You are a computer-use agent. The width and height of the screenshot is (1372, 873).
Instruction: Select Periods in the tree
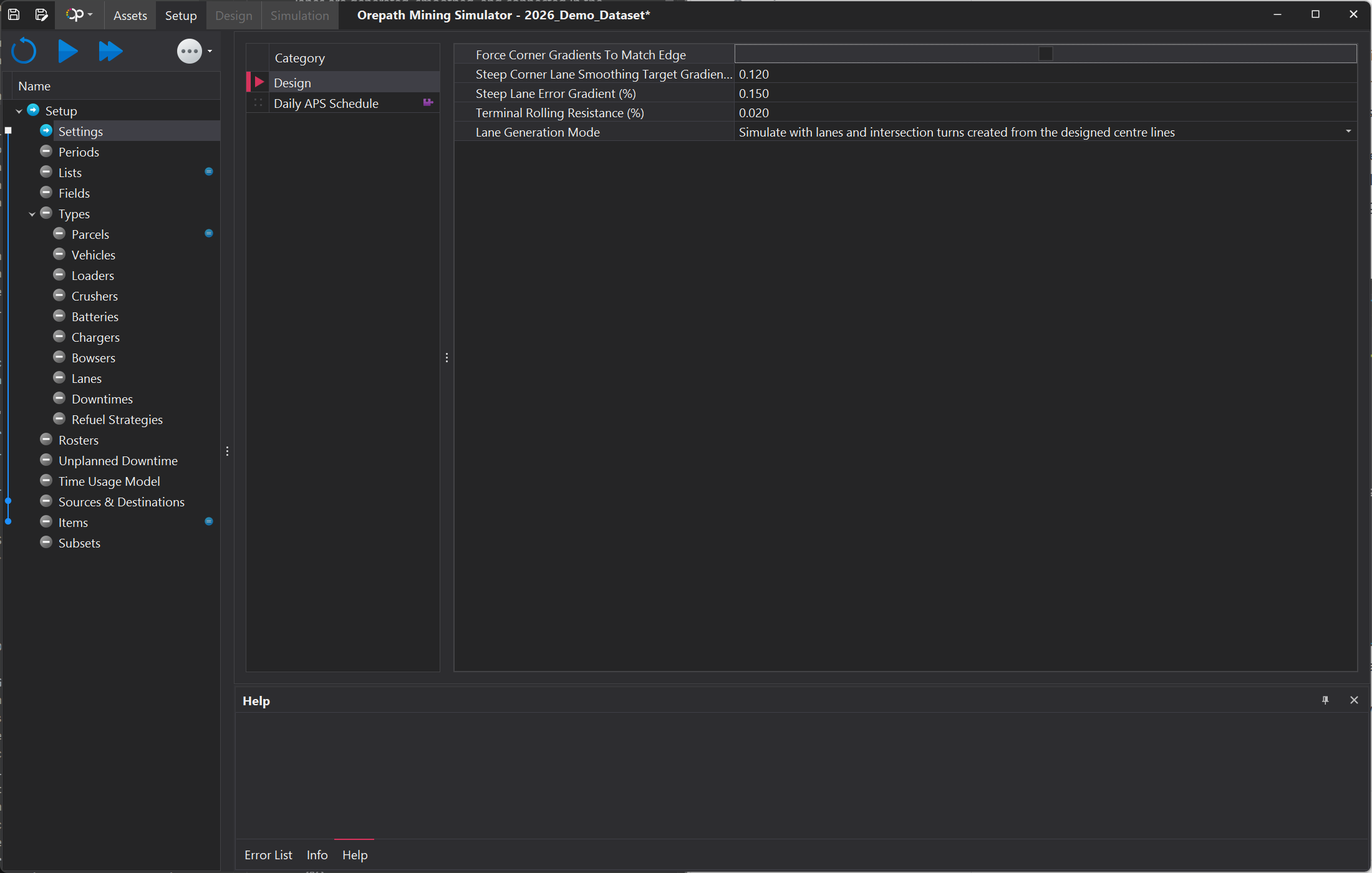[79, 152]
